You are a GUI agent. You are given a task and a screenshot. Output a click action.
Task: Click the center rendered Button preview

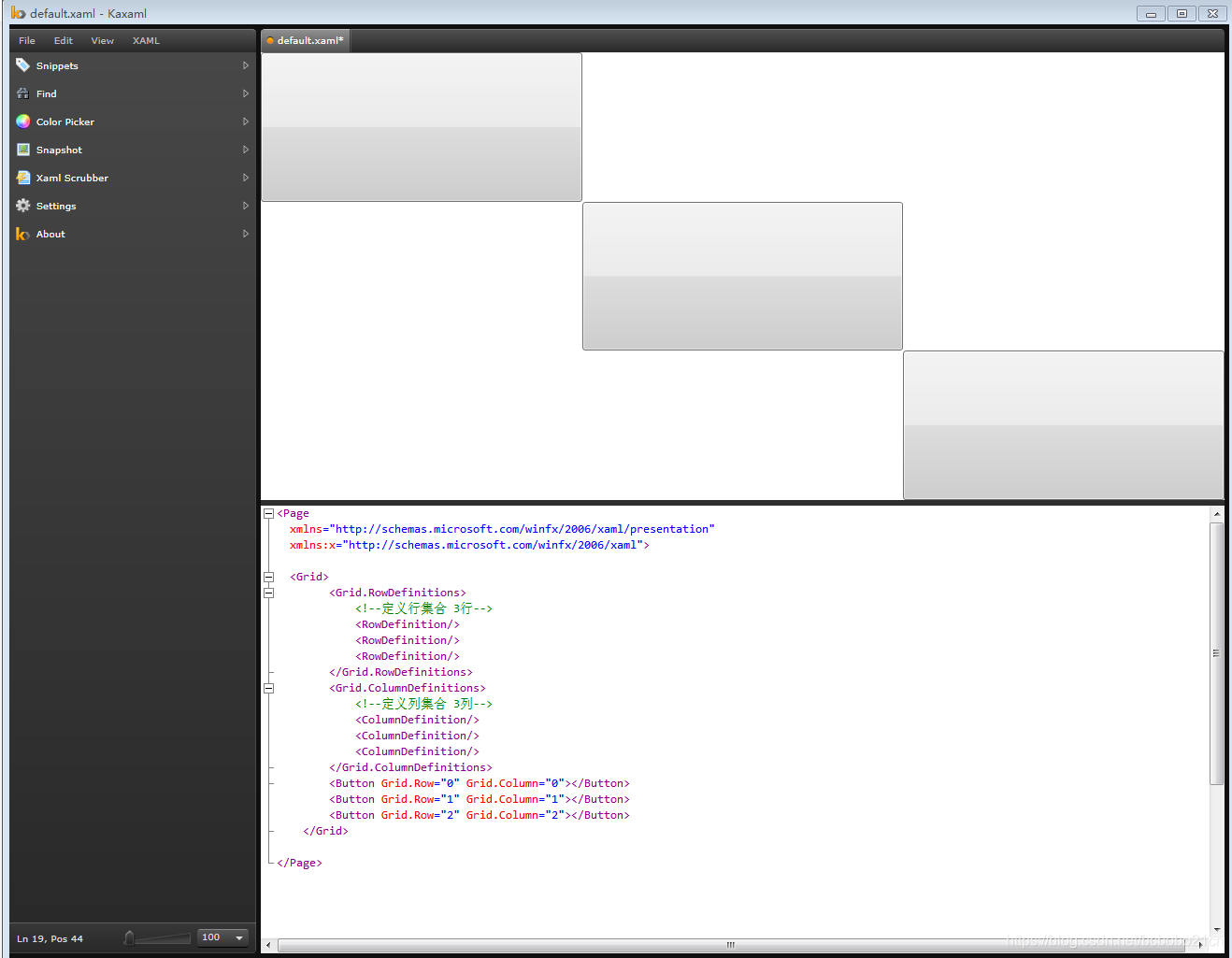(741, 276)
